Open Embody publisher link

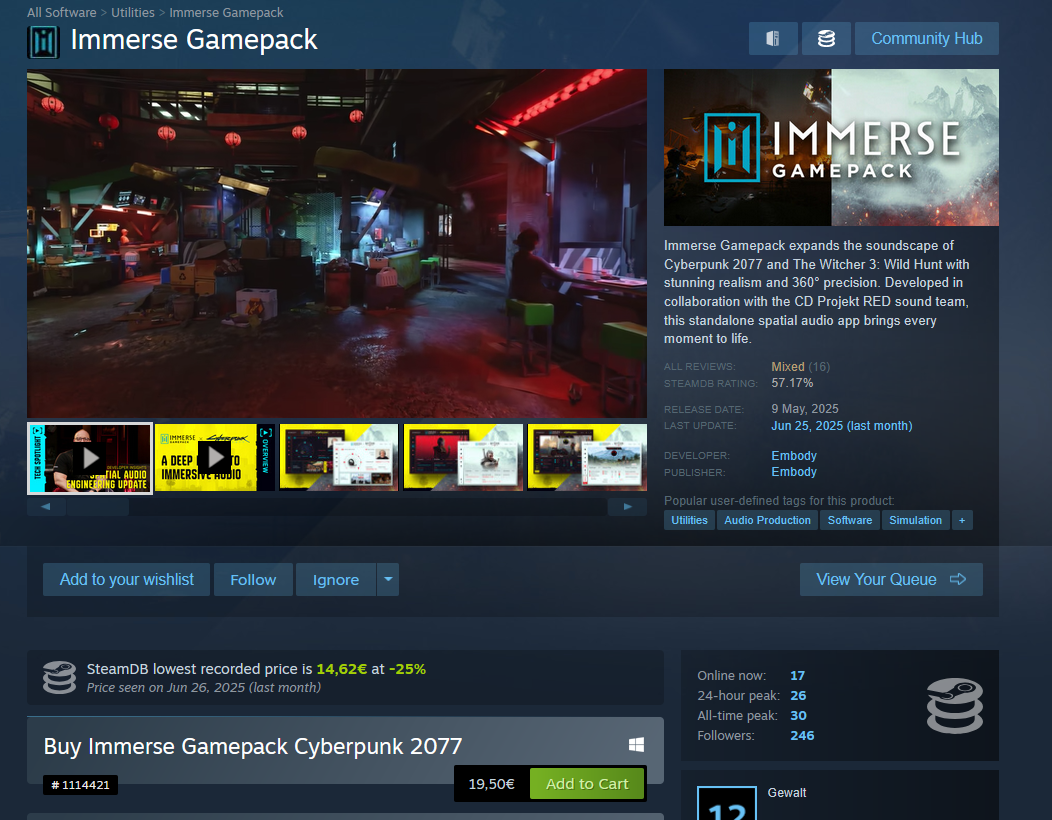[794, 472]
